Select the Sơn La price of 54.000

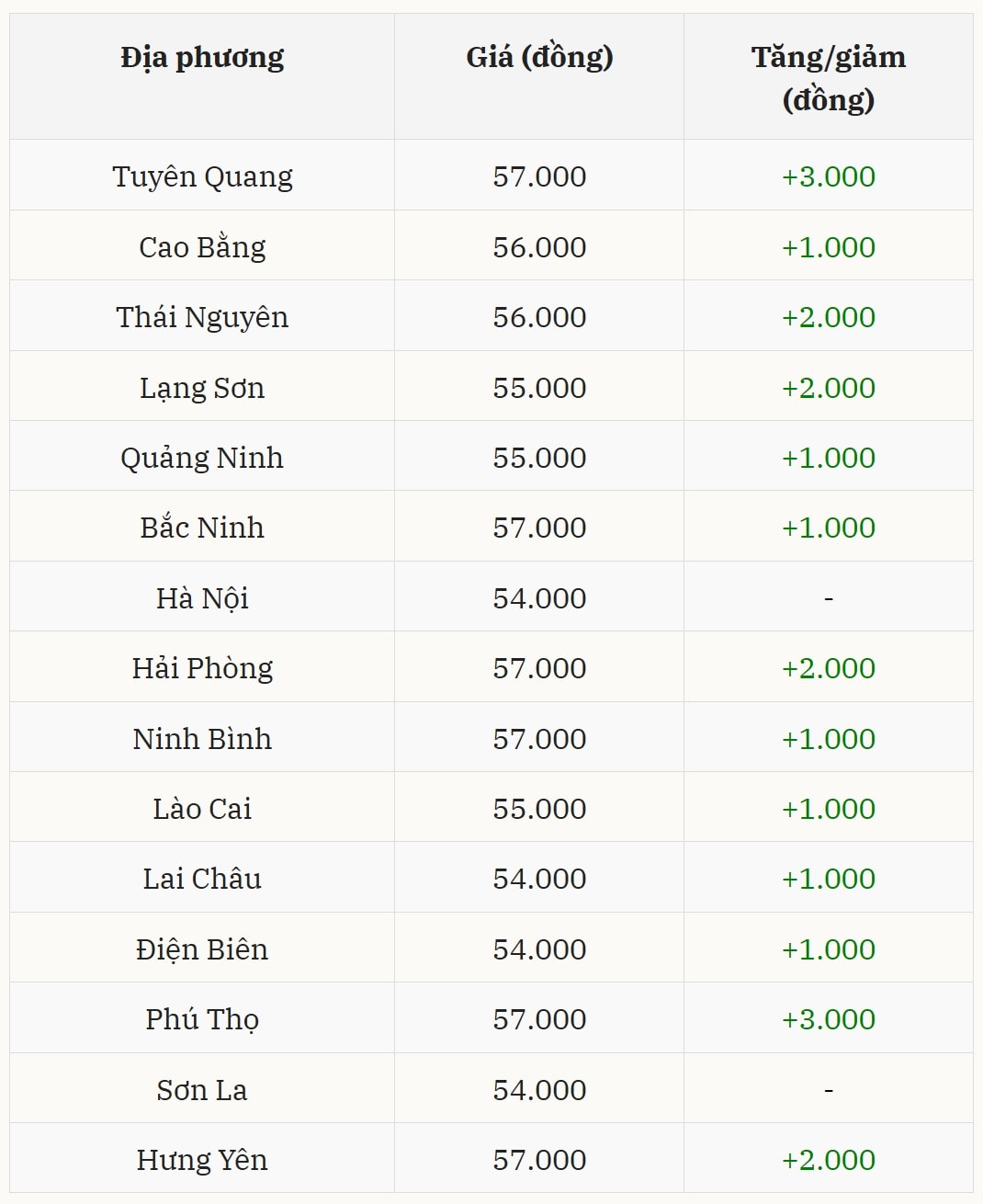539,1090
